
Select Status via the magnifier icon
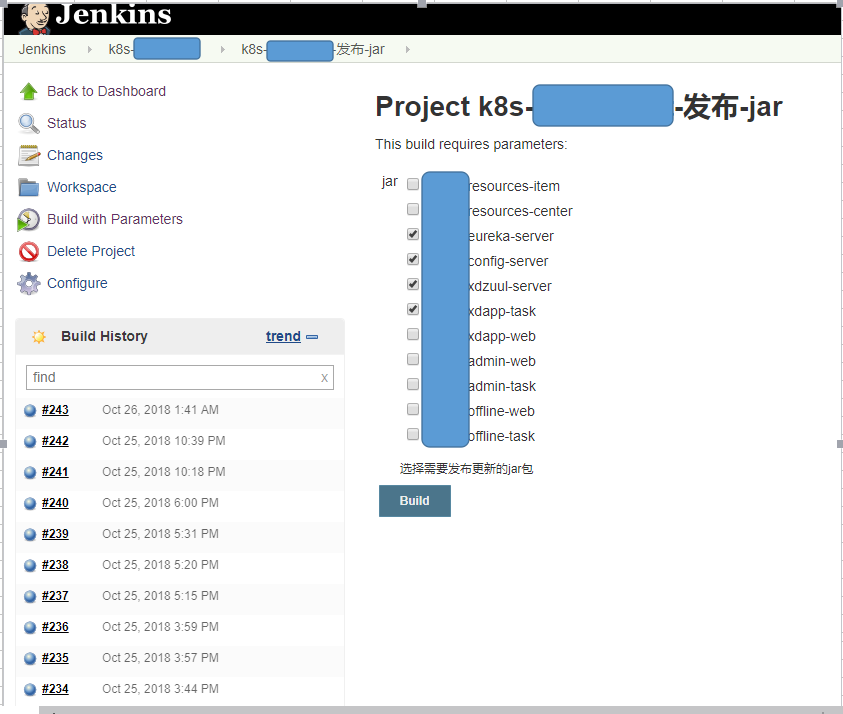28,123
